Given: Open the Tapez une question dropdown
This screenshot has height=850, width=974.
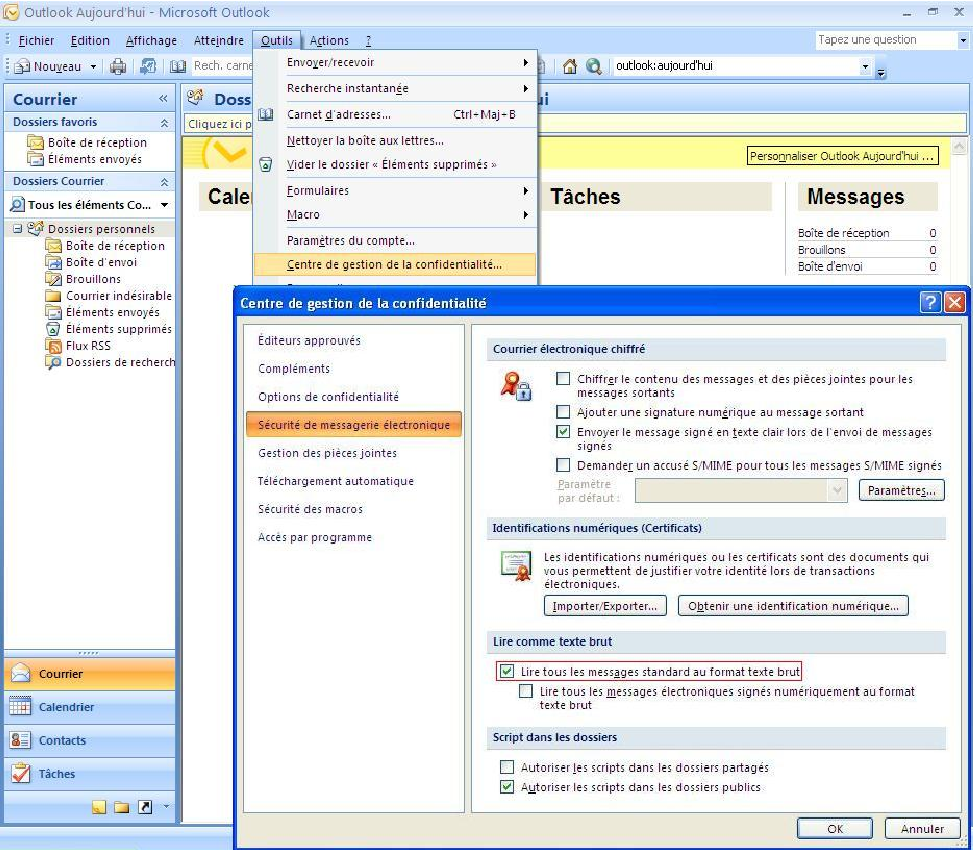Looking at the screenshot, I should point(963,40).
